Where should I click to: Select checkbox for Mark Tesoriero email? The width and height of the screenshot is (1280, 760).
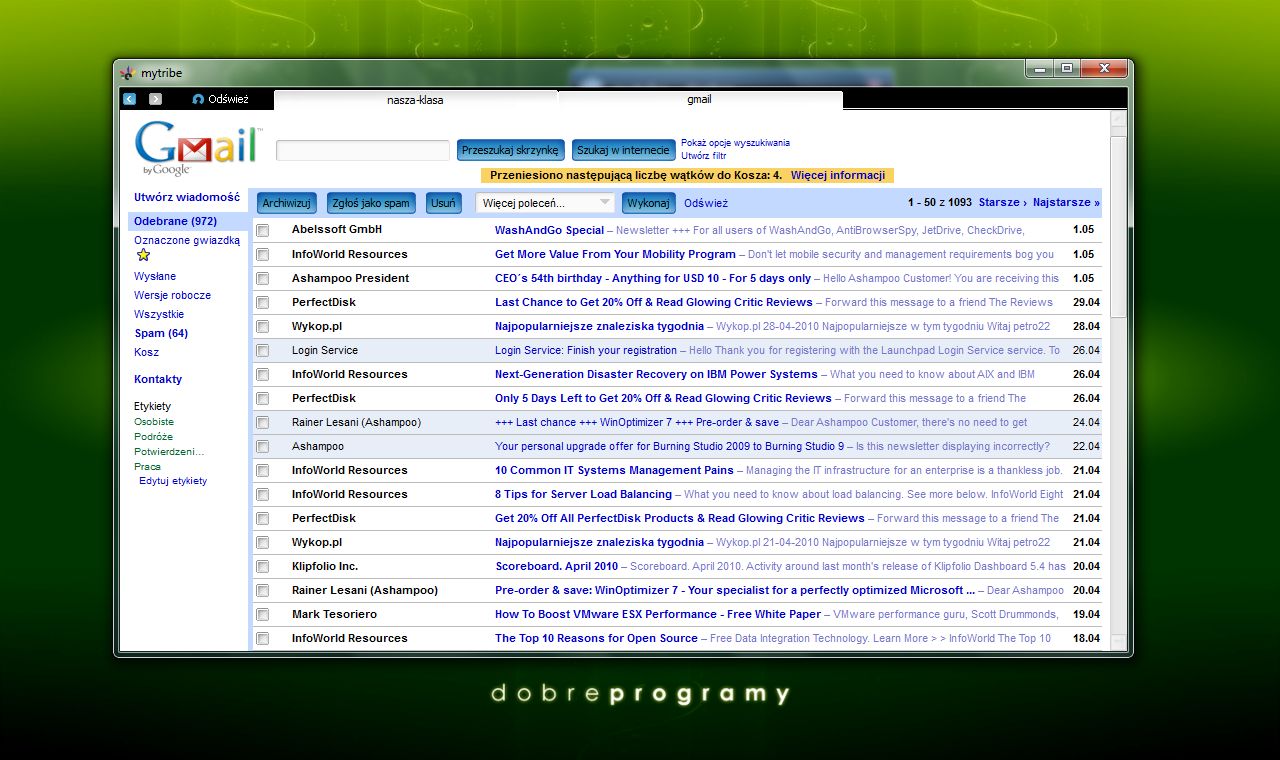coord(262,614)
